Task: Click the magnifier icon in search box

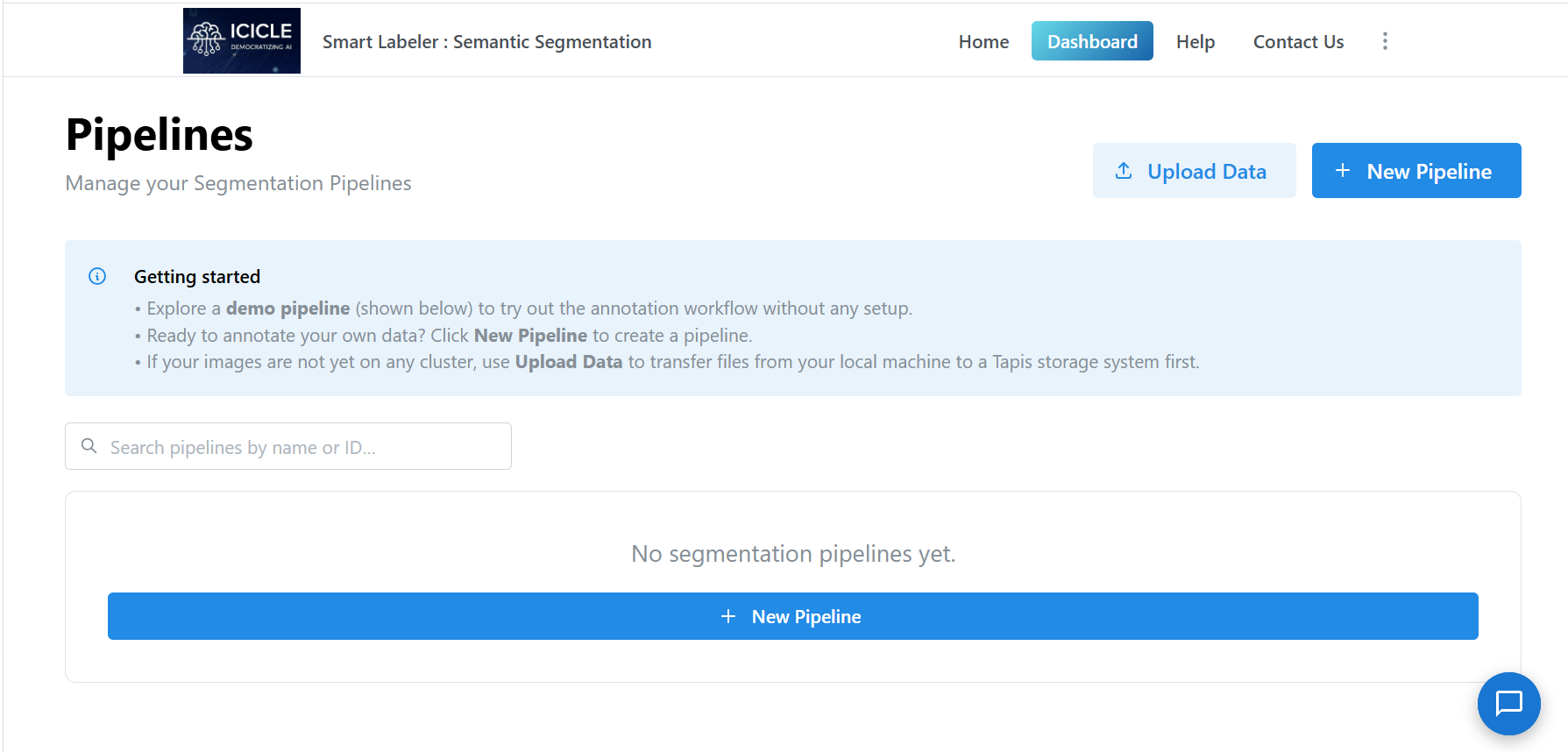Action: point(89,446)
